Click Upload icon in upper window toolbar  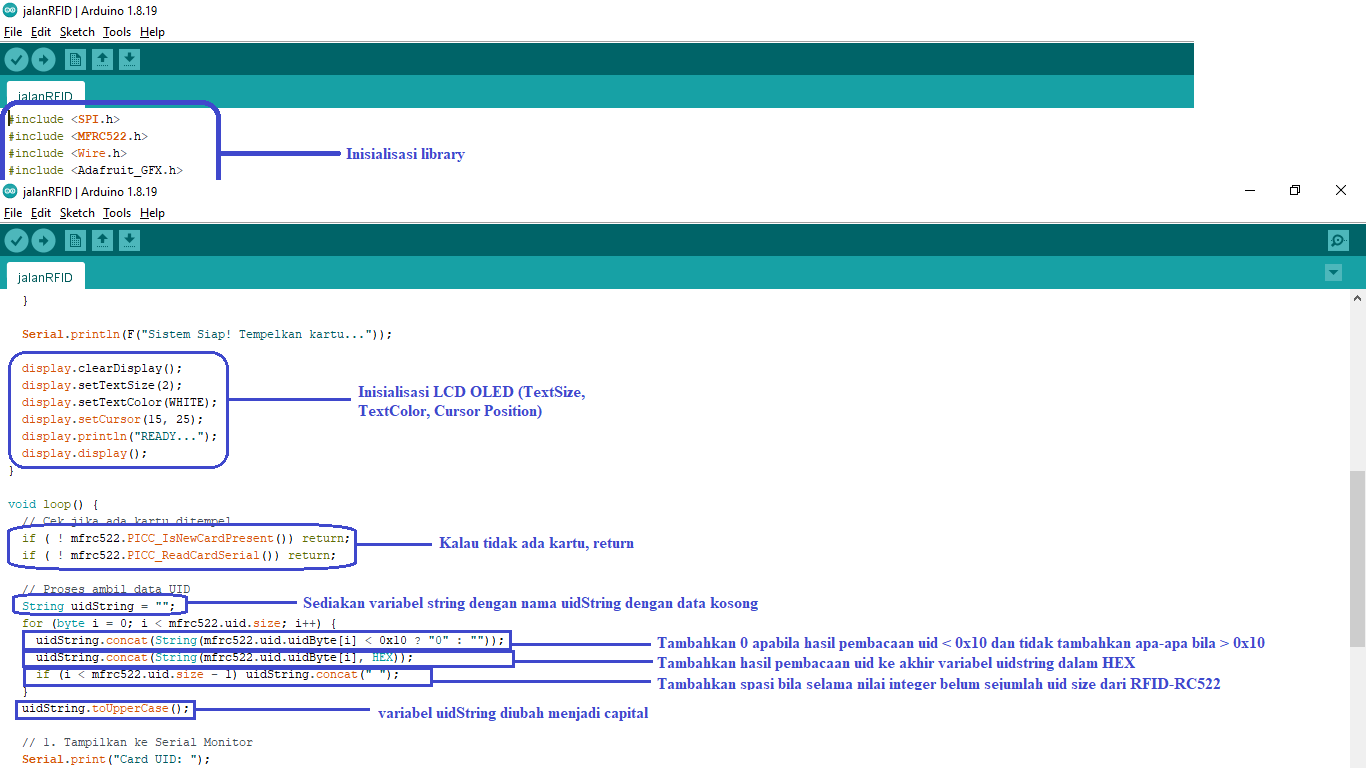coord(43,60)
